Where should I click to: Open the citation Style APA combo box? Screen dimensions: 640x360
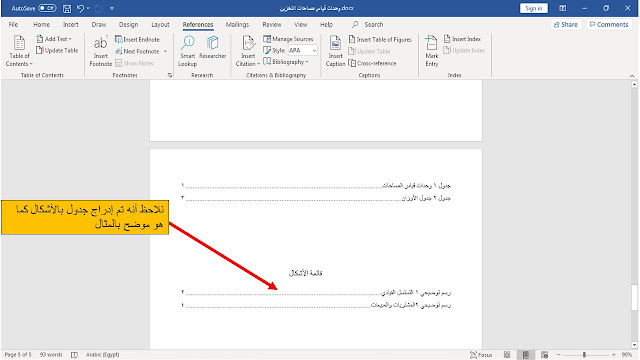302,50
